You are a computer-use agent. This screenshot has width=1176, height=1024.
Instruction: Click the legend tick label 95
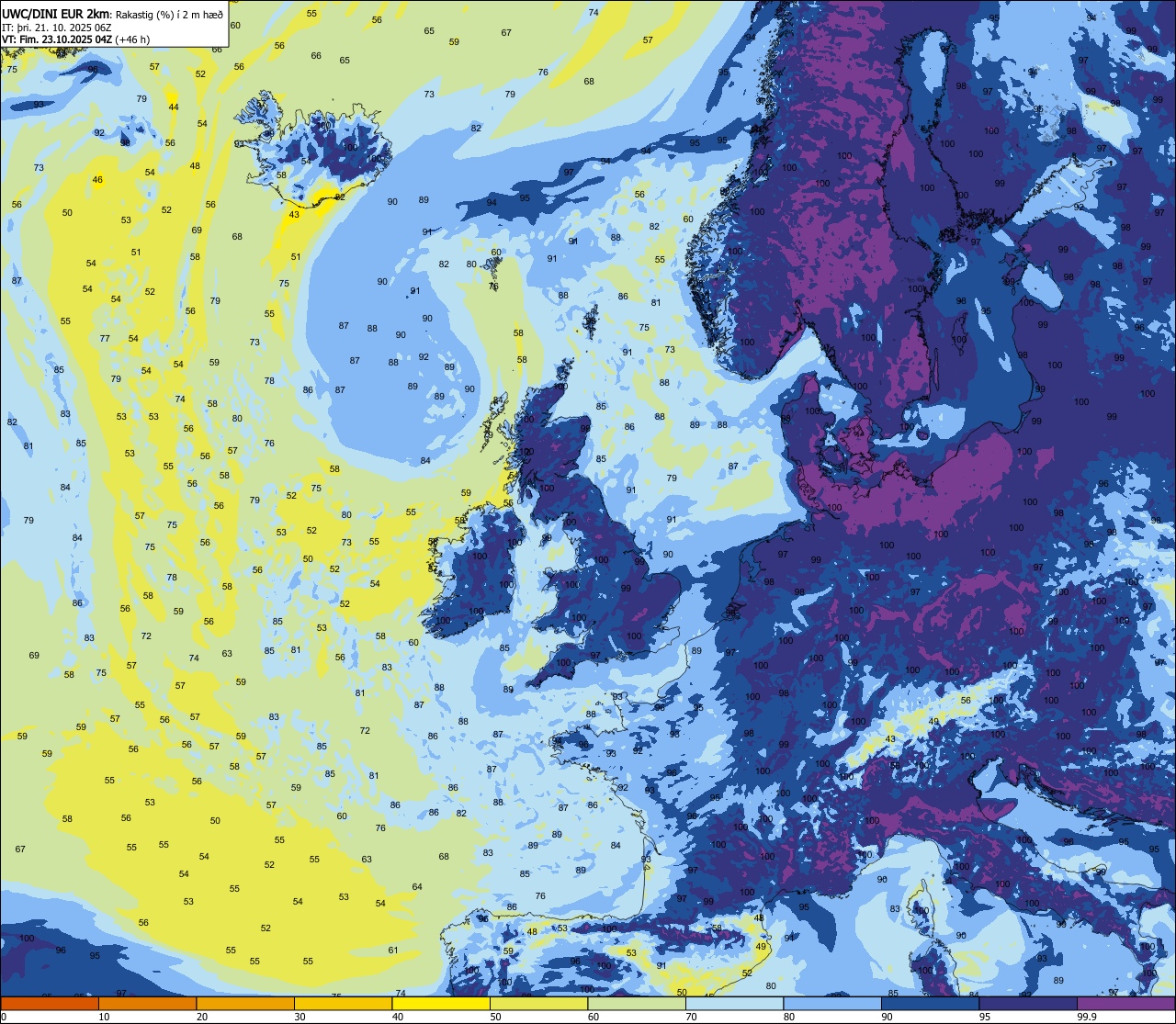pos(985,1017)
